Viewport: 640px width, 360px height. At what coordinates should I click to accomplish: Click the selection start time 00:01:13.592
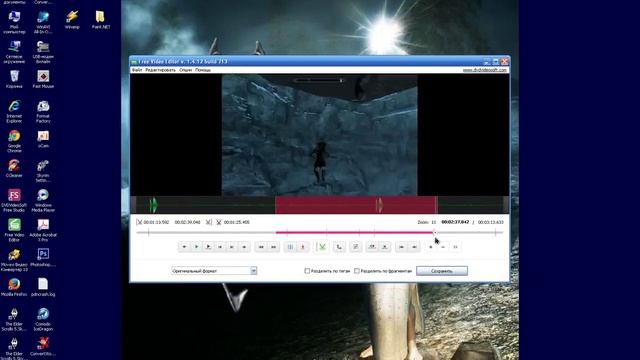point(156,222)
